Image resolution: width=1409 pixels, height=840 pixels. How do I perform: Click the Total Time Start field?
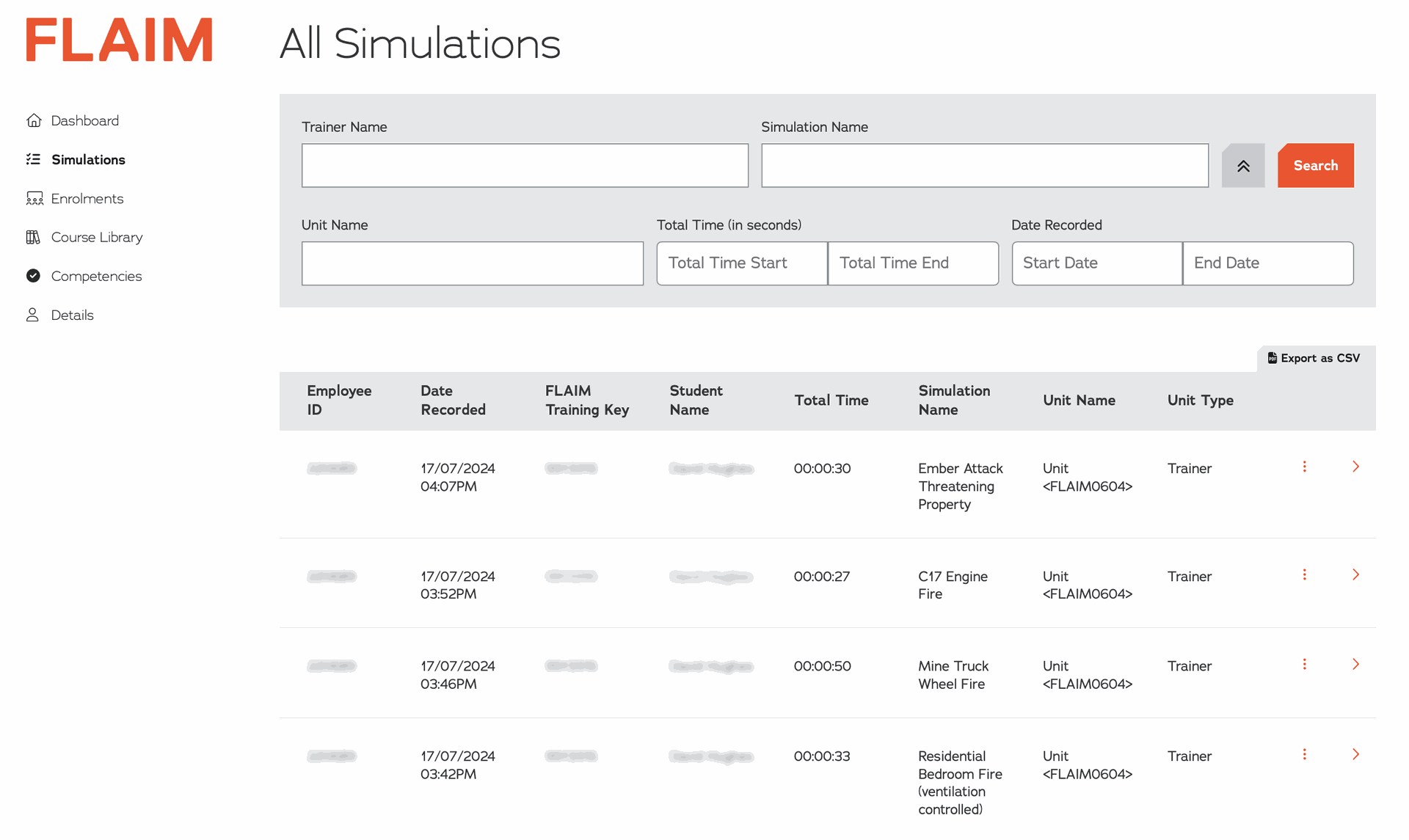point(742,263)
